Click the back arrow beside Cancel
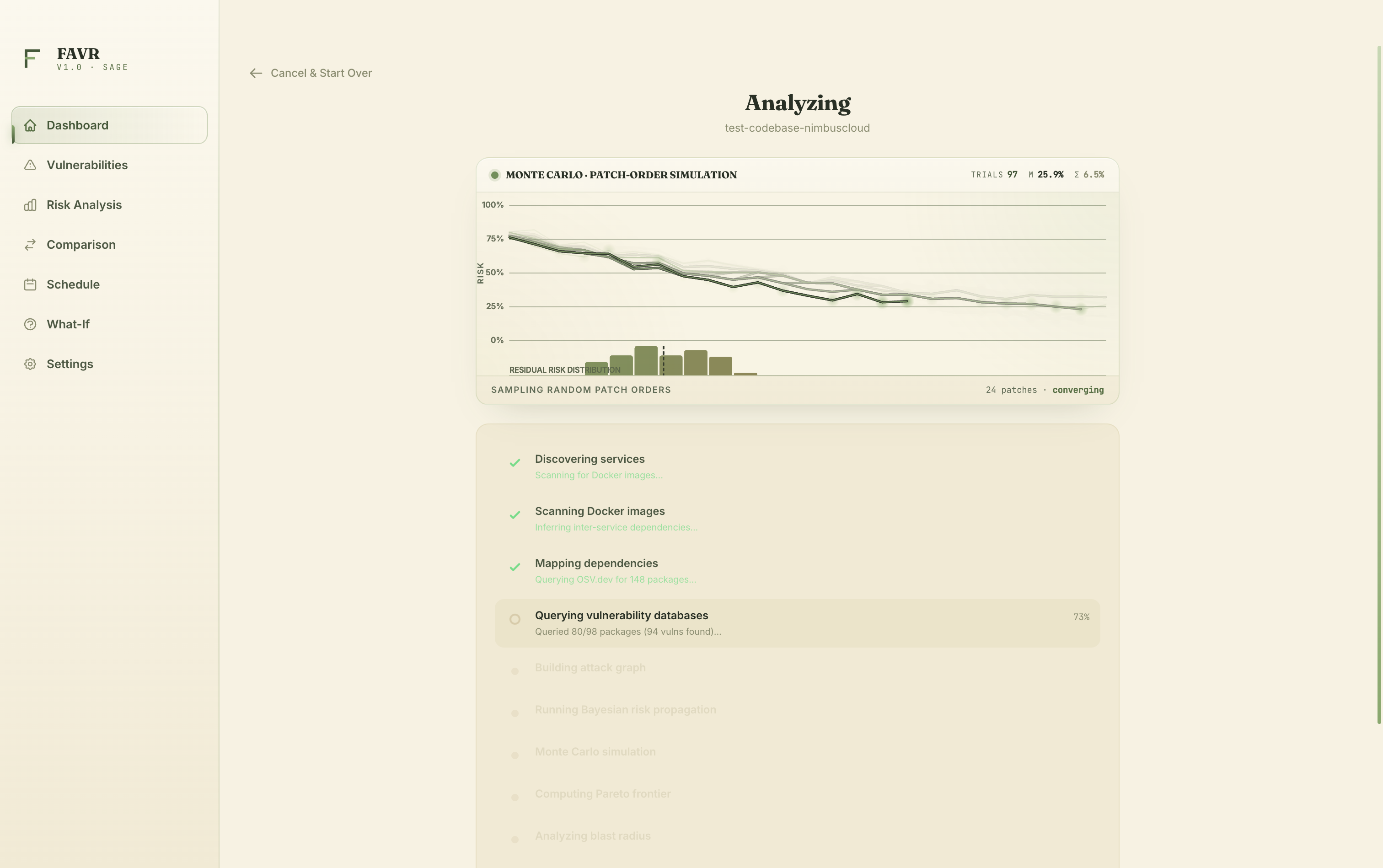Viewport: 1383px width, 868px height. 256,73
